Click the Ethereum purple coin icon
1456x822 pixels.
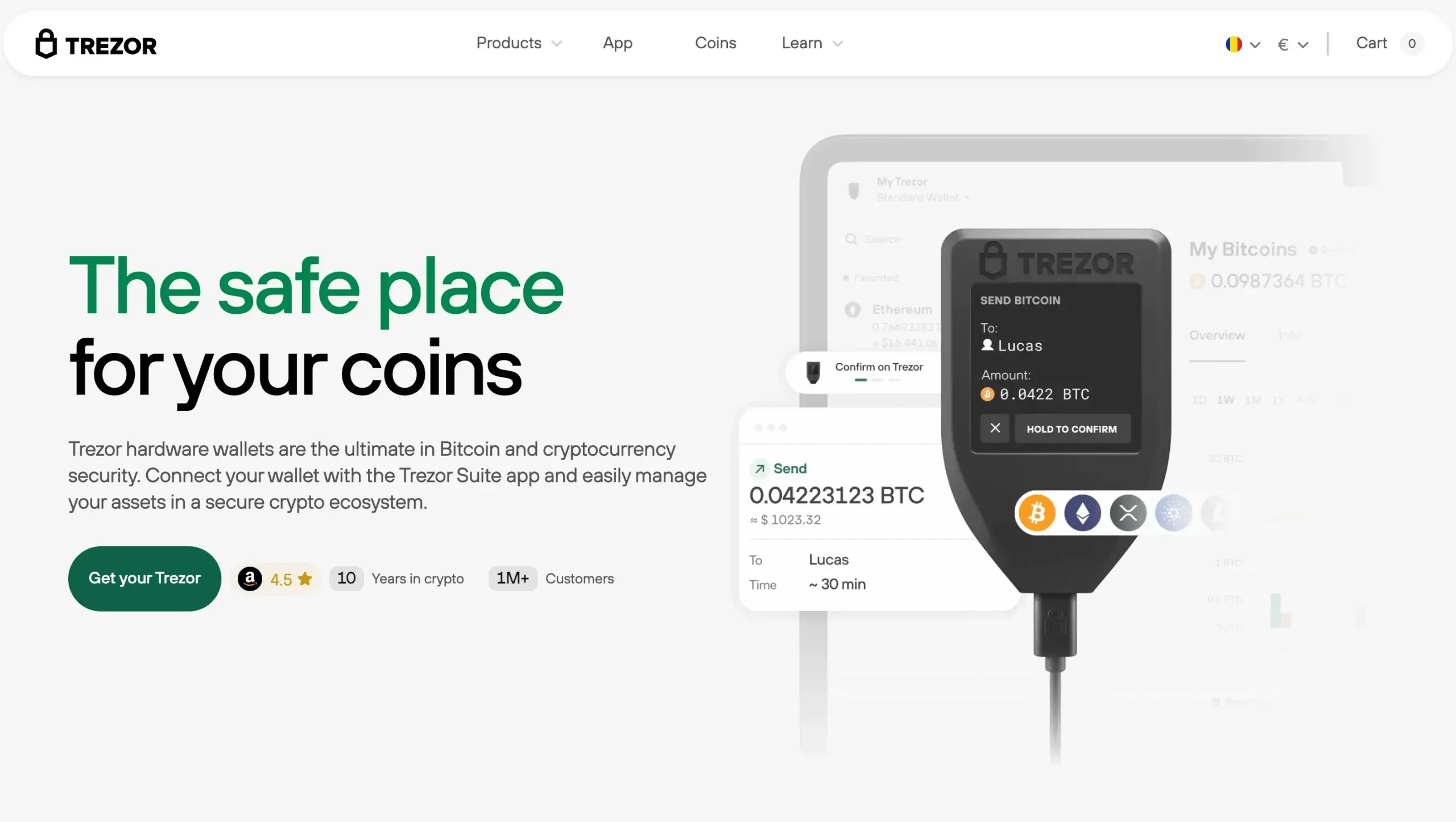pyautogui.click(x=1083, y=514)
